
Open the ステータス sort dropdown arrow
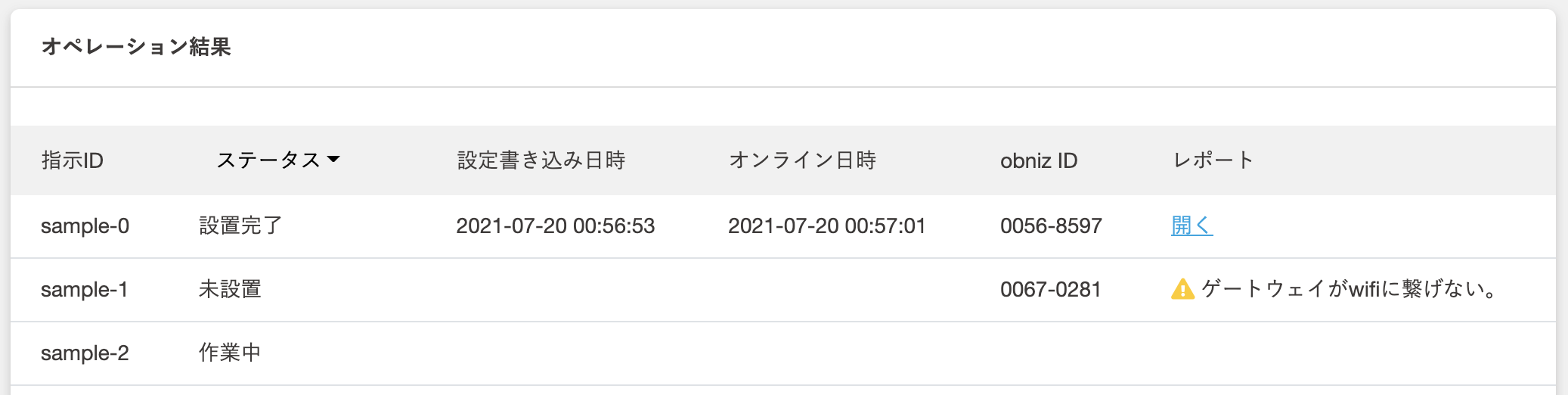pos(333,160)
